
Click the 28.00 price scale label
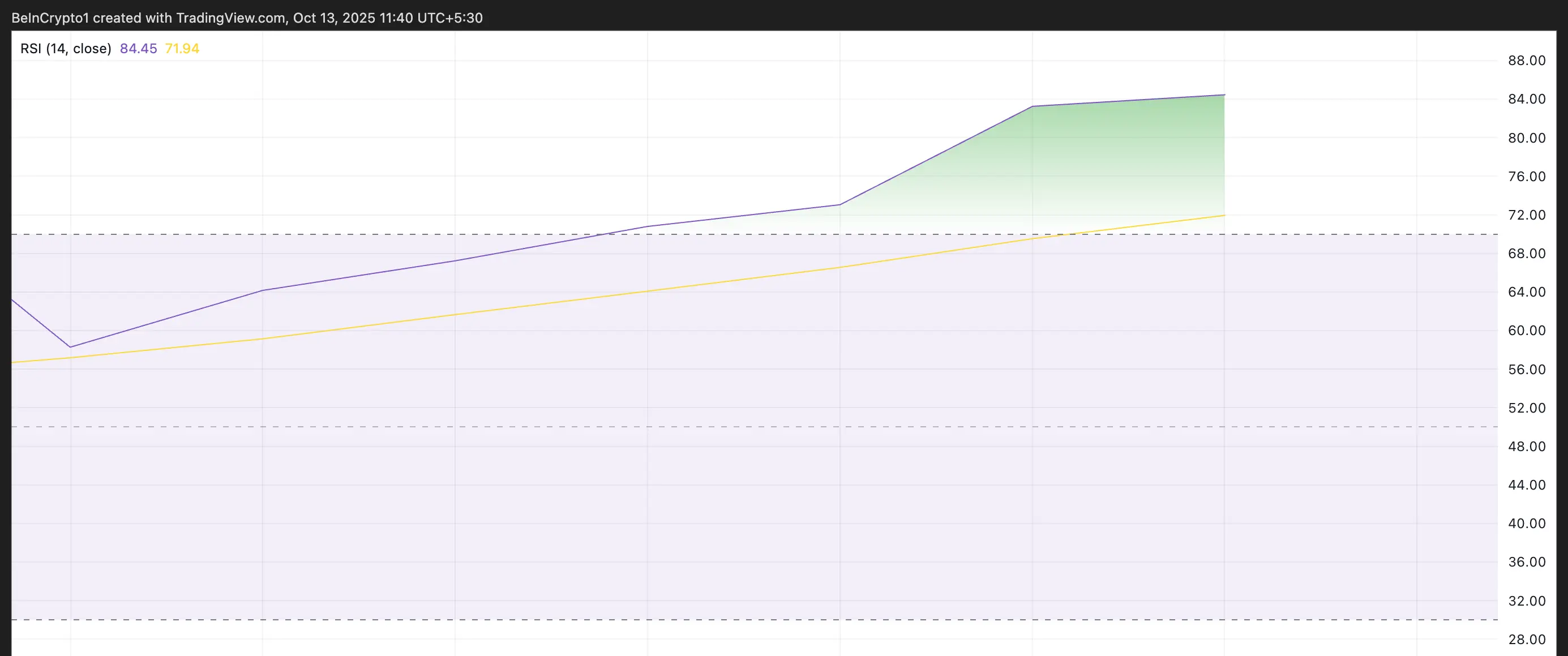point(1527,640)
